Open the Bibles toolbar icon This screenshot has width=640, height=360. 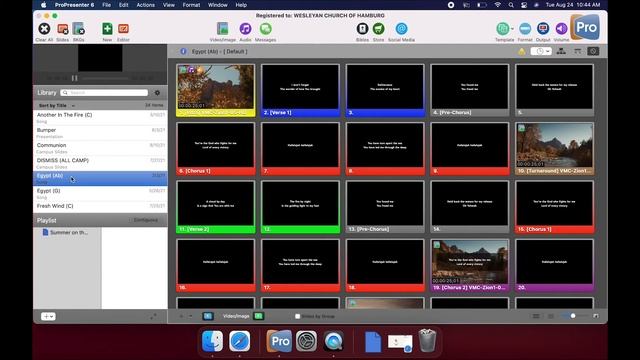coord(362,29)
